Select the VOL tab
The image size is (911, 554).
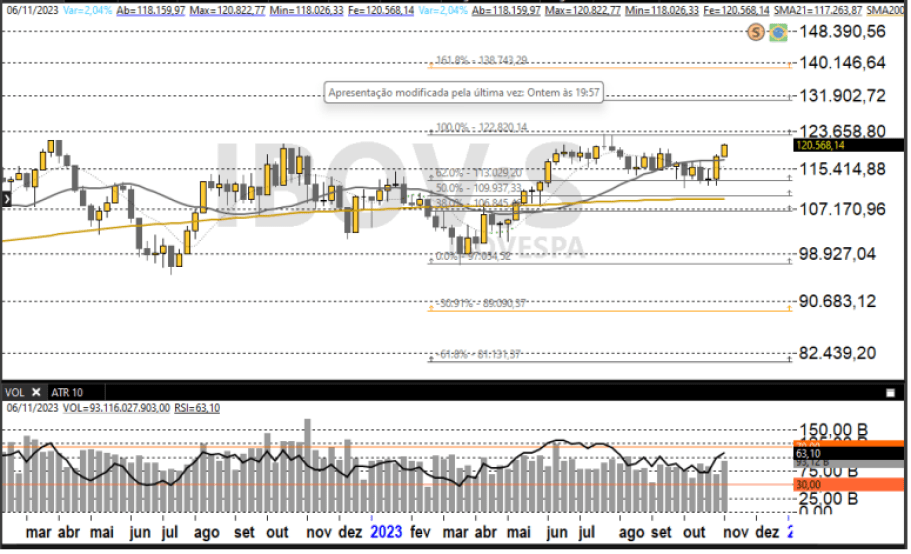(x=15, y=392)
